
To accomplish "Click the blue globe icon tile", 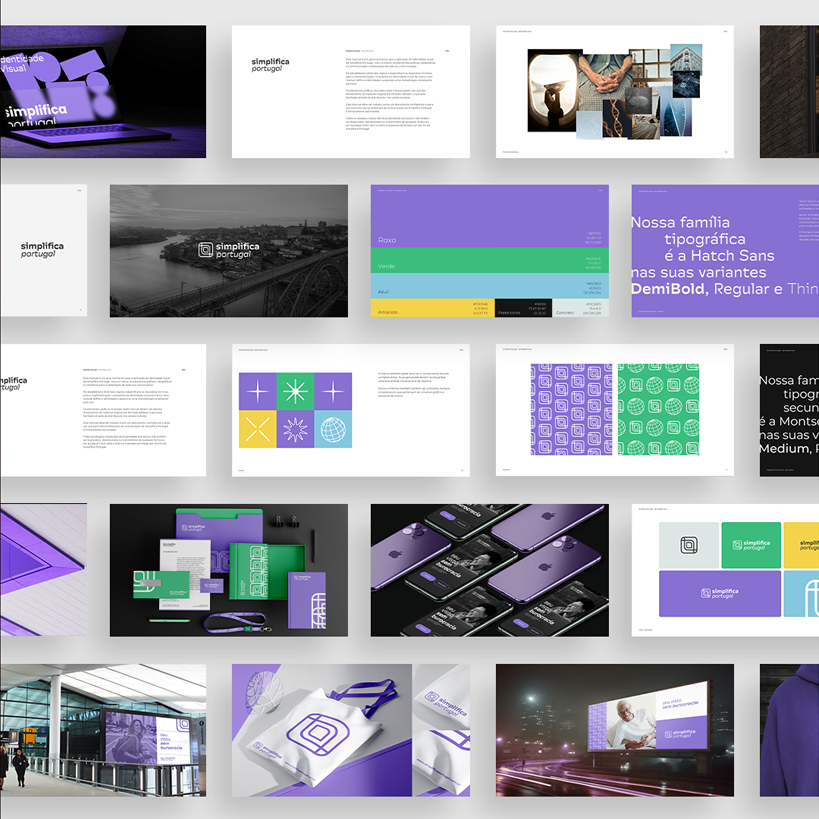I will 333,429.
